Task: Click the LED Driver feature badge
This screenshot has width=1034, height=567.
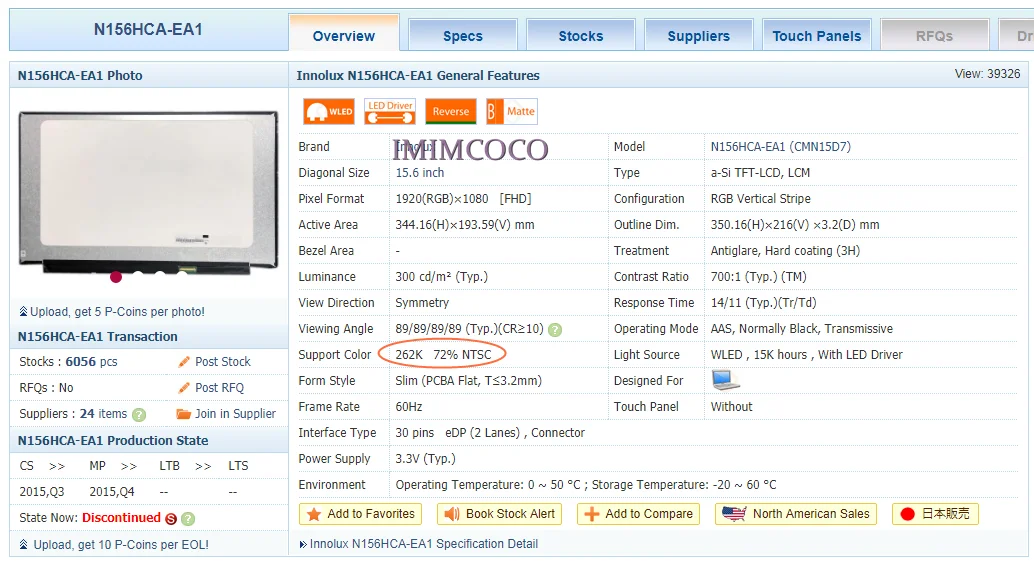Action: coord(390,111)
